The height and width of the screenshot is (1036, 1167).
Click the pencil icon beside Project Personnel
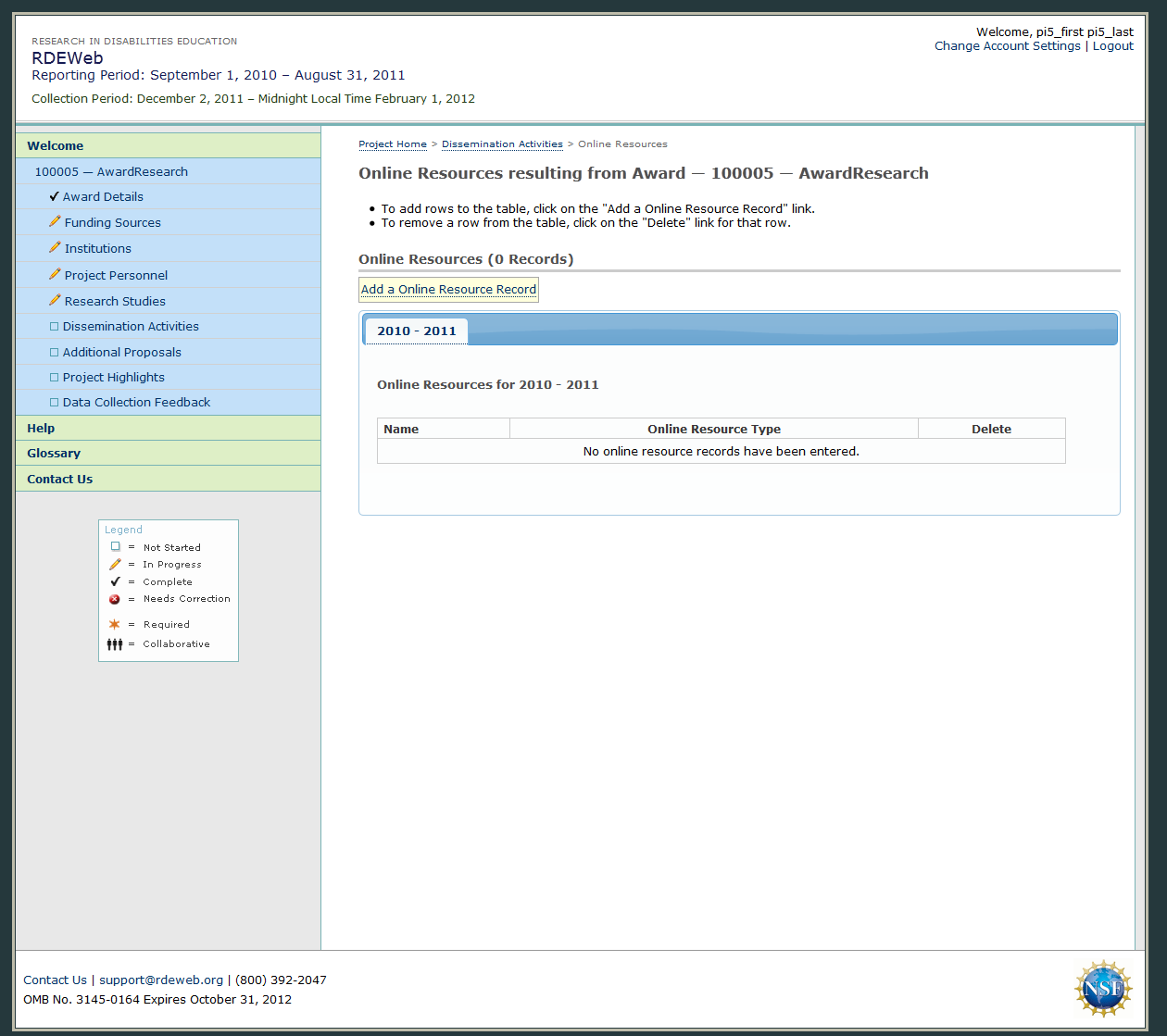click(55, 274)
